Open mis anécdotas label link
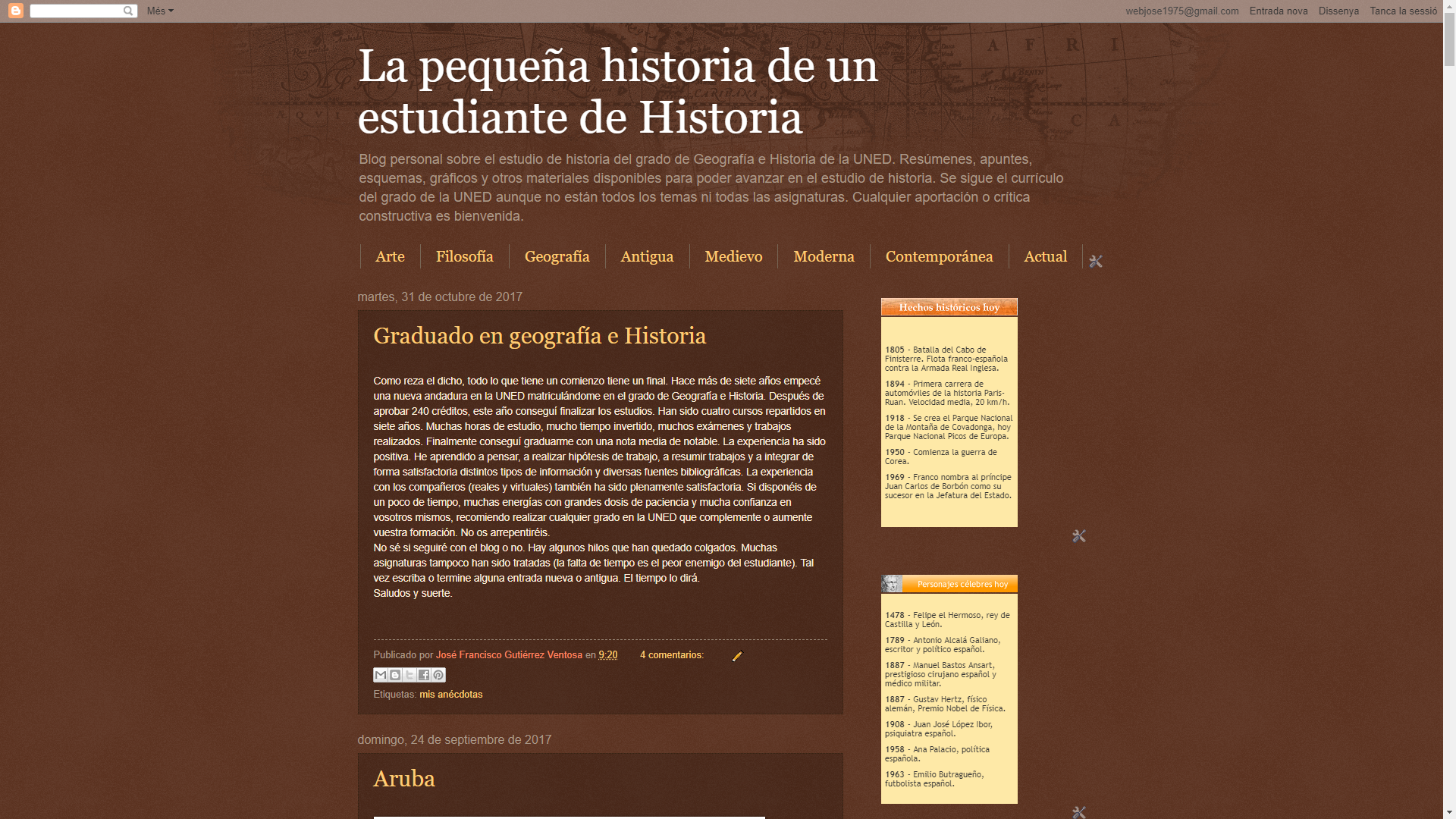Viewport: 1456px width, 819px height. point(450,695)
